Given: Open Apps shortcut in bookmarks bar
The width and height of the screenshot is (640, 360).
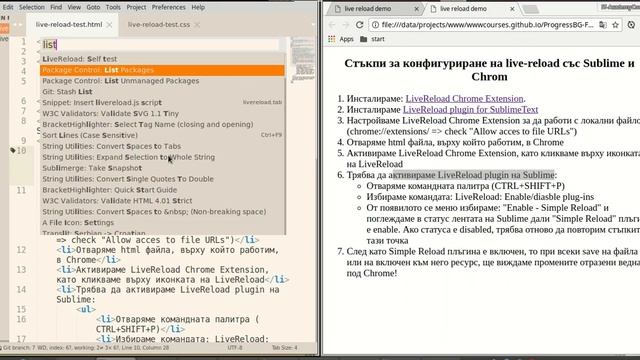Looking at the screenshot, I should (x=341, y=39).
